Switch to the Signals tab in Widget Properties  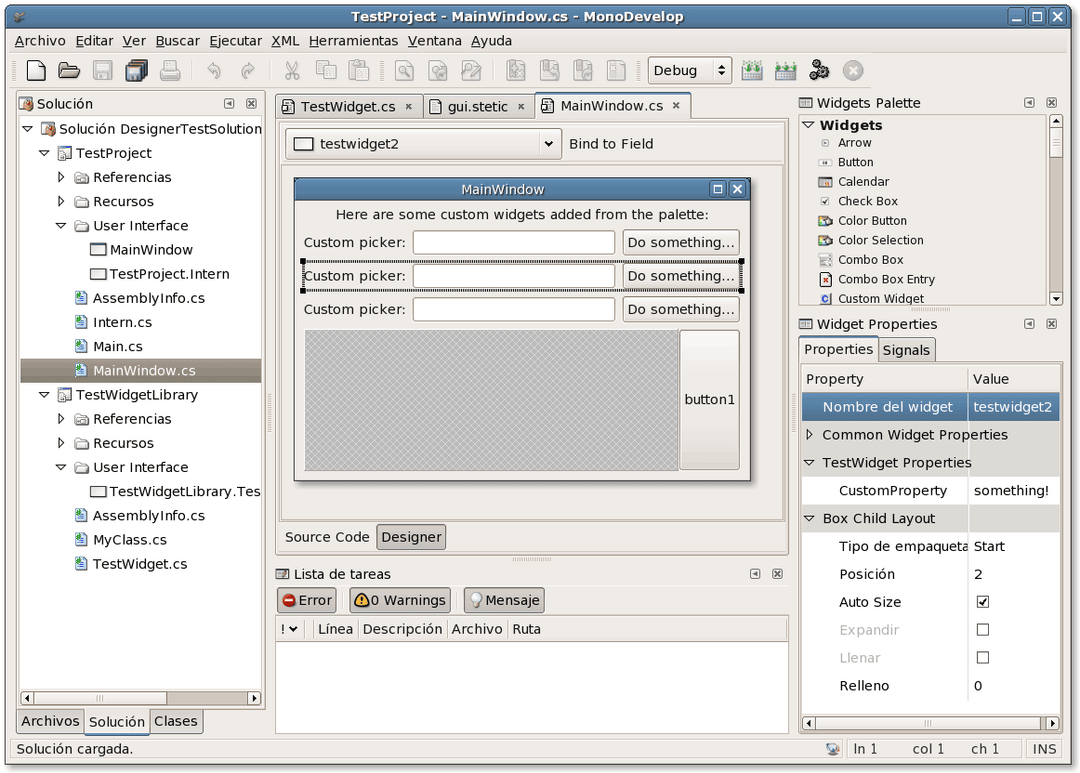click(906, 350)
